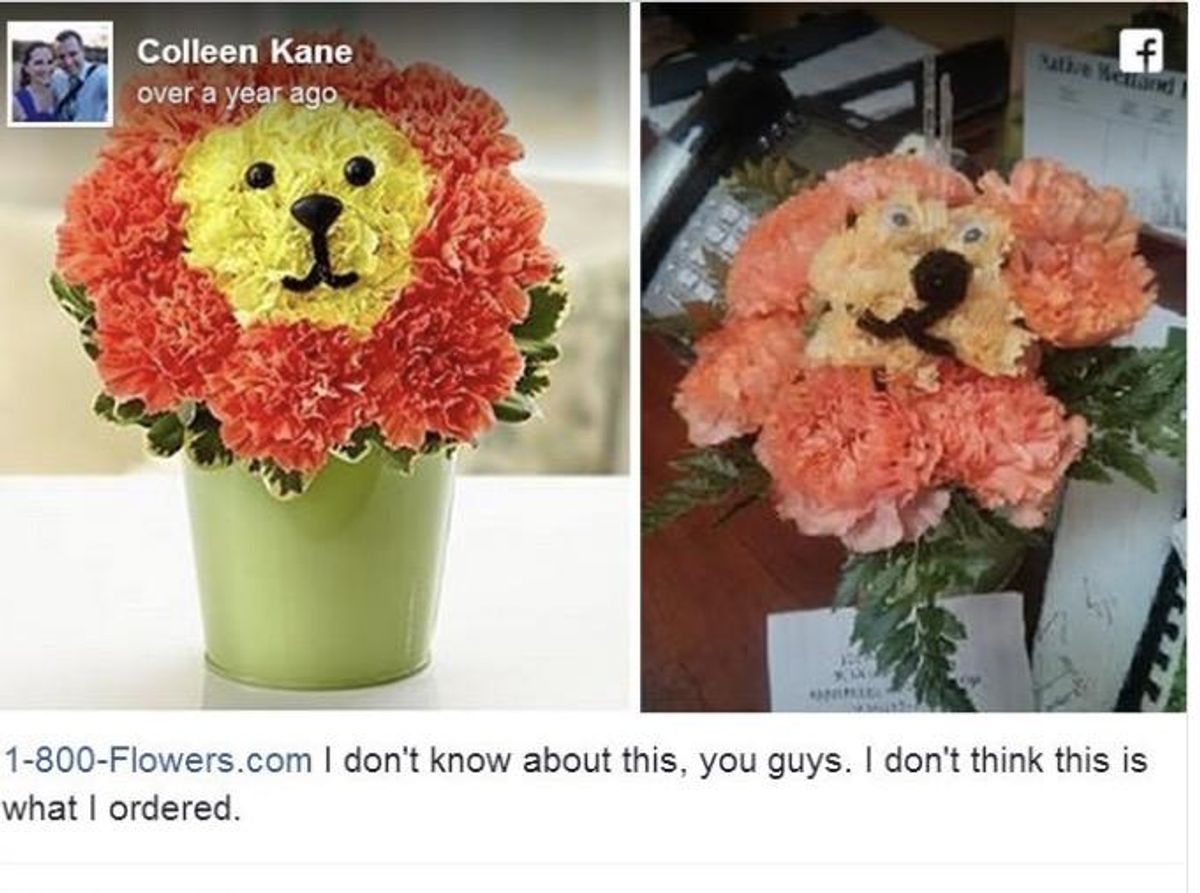This screenshot has width=1200, height=893.
Task: Click the post text 'what I ordered.'
Action: click(122, 807)
